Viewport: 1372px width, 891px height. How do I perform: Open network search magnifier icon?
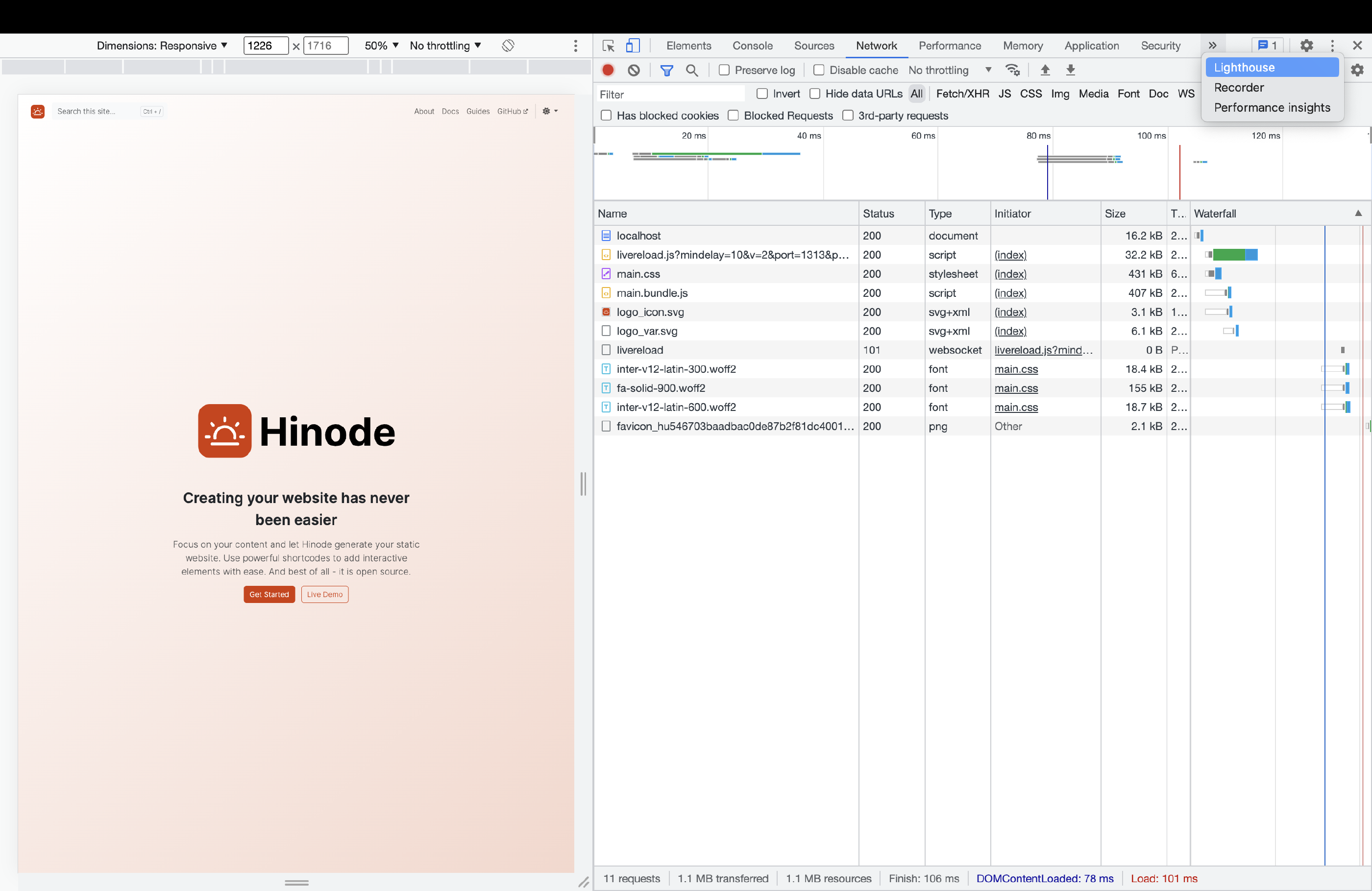pyautogui.click(x=692, y=70)
